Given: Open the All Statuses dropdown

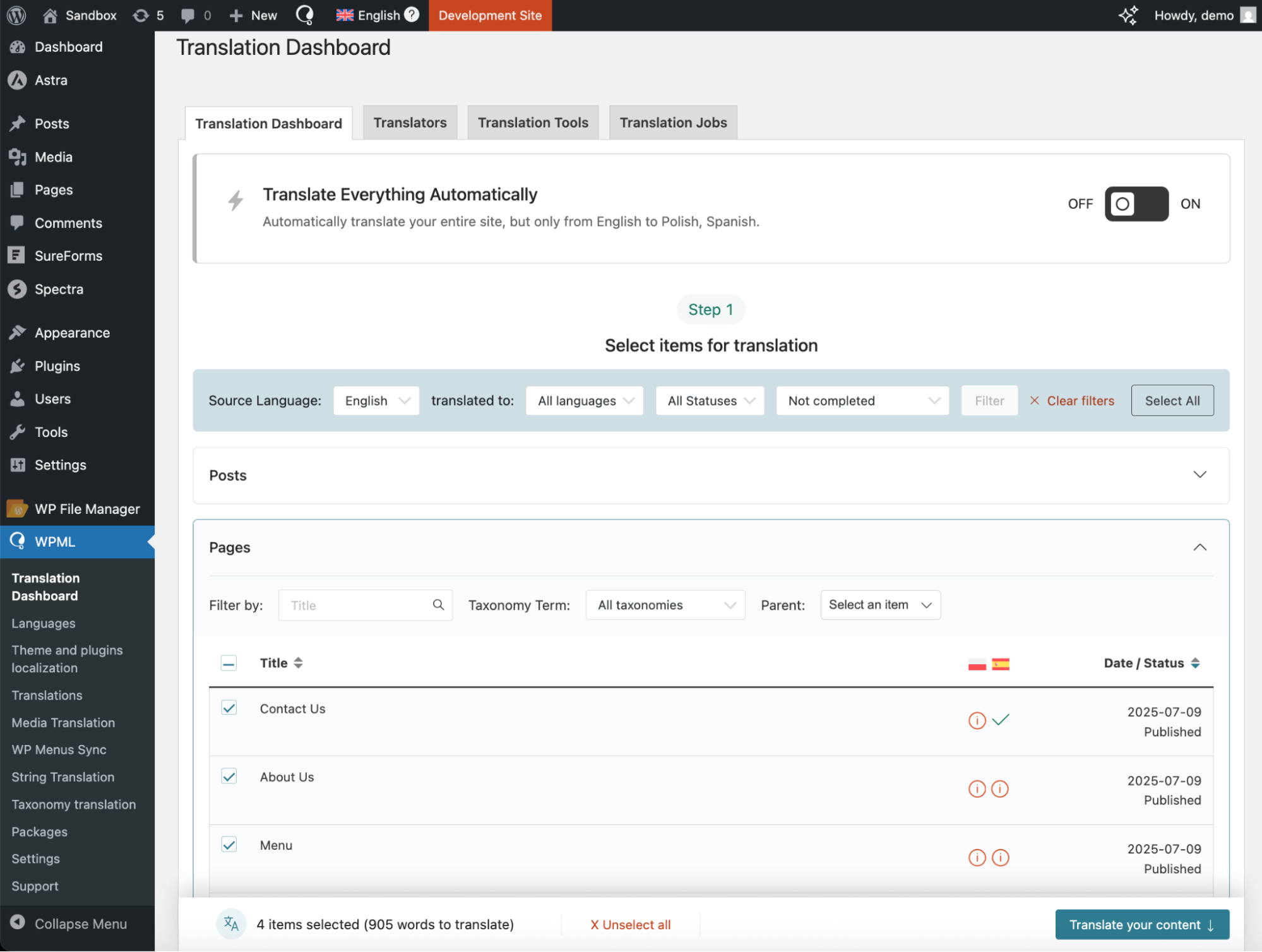Looking at the screenshot, I should click(x=710, y=401).
